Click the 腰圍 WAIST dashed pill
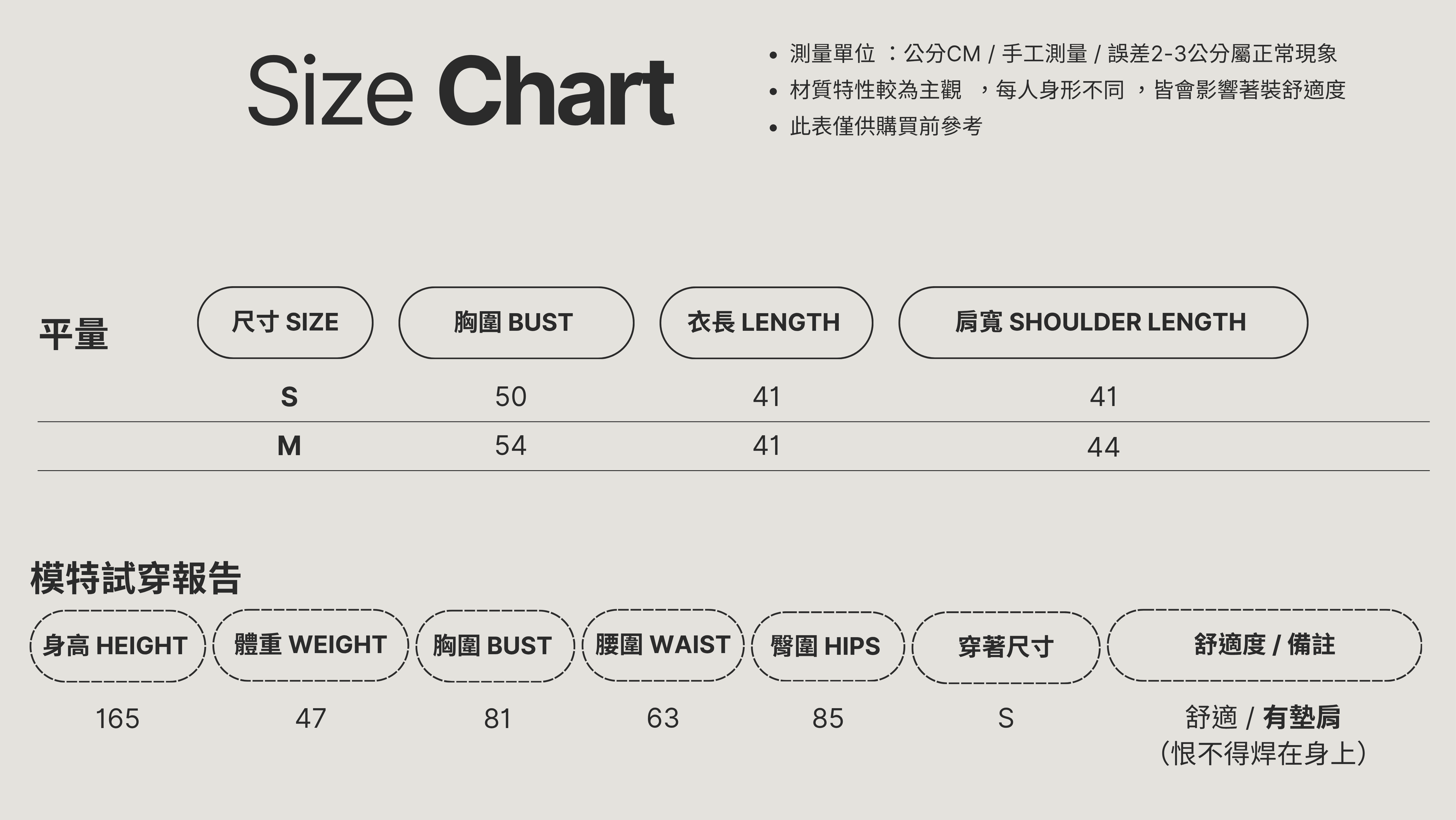The width and height of the screenshot is (1456, 820). point(663,645)
